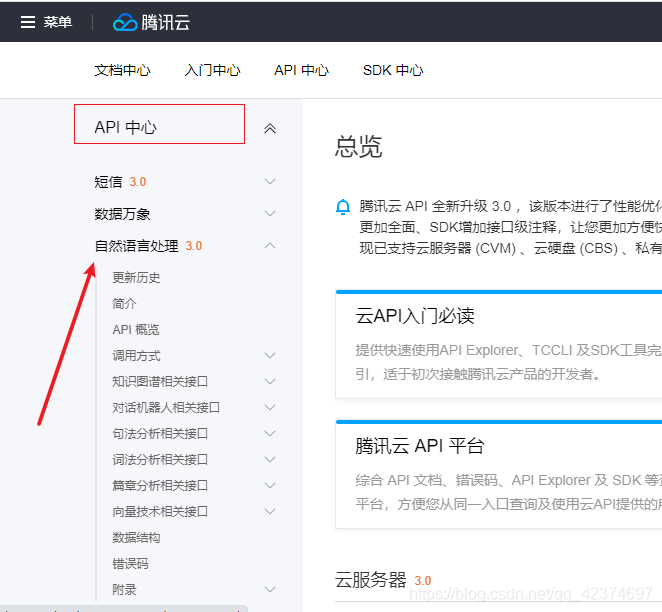The image size is (662, 612).
Task: Open 简介 in the sidebar
Action: tap(125, 304)
